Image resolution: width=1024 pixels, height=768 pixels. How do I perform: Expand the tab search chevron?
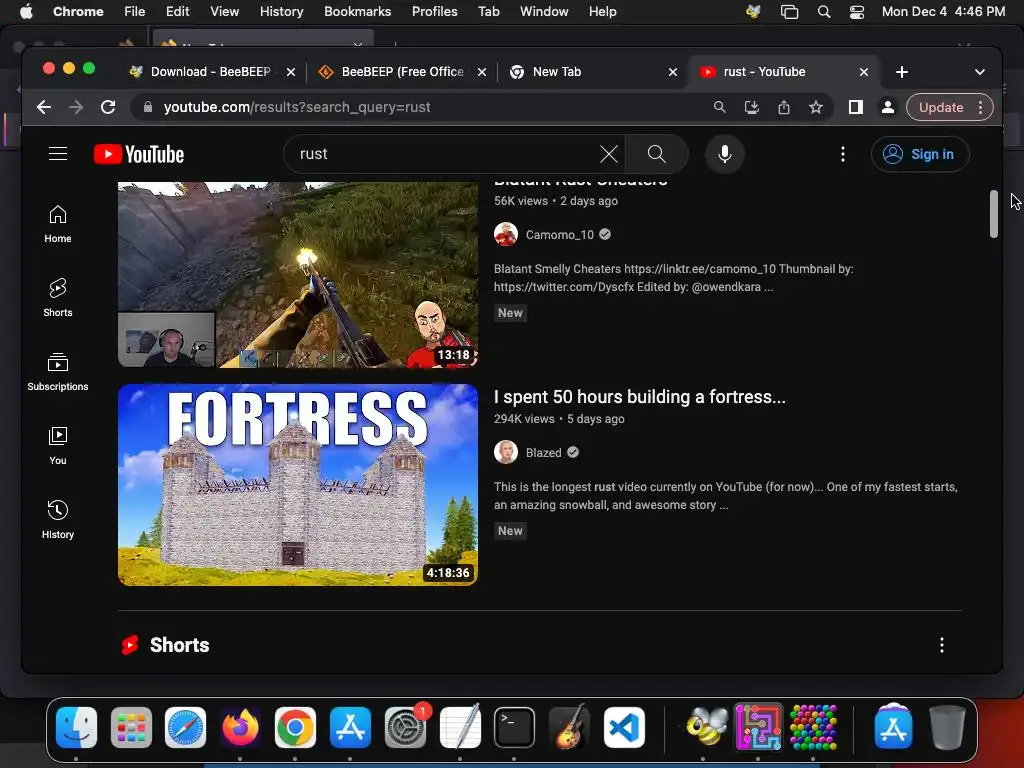pos(980,72)
